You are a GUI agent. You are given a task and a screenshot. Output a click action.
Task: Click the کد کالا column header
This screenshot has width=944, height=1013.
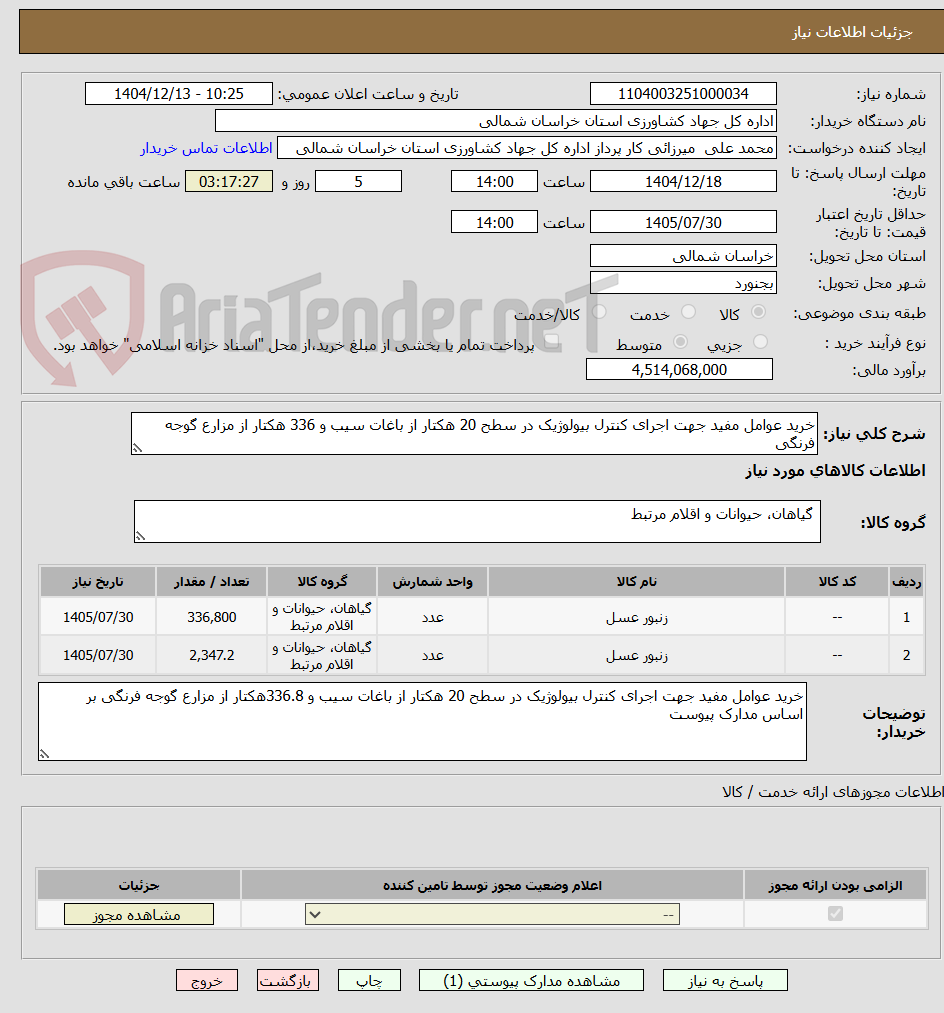tap(837, 581)
